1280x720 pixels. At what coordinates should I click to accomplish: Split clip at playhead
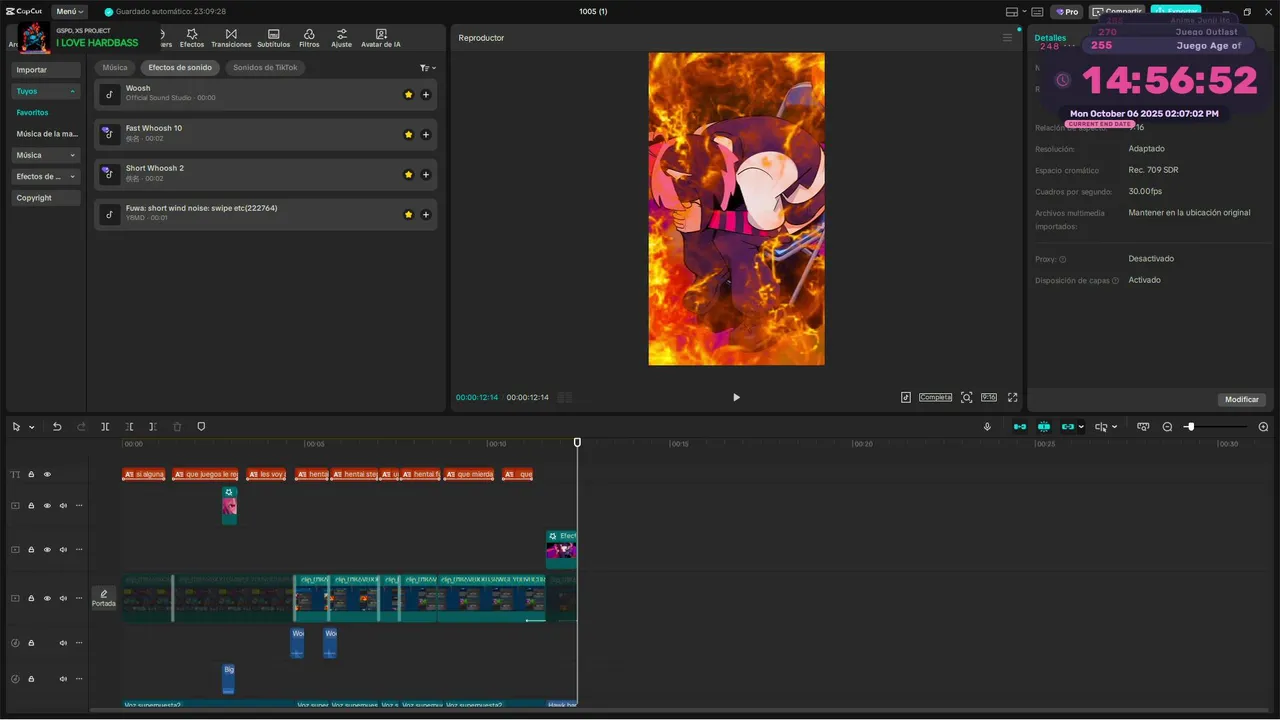[105, 427]
